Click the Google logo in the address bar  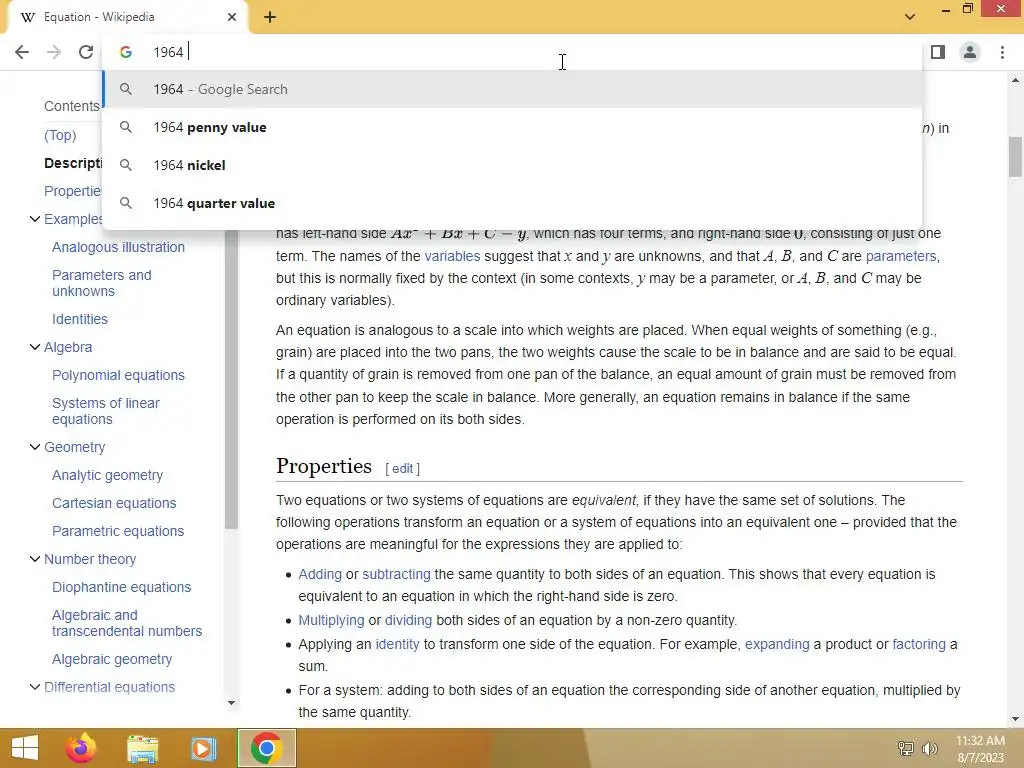[x=126, y=52]
